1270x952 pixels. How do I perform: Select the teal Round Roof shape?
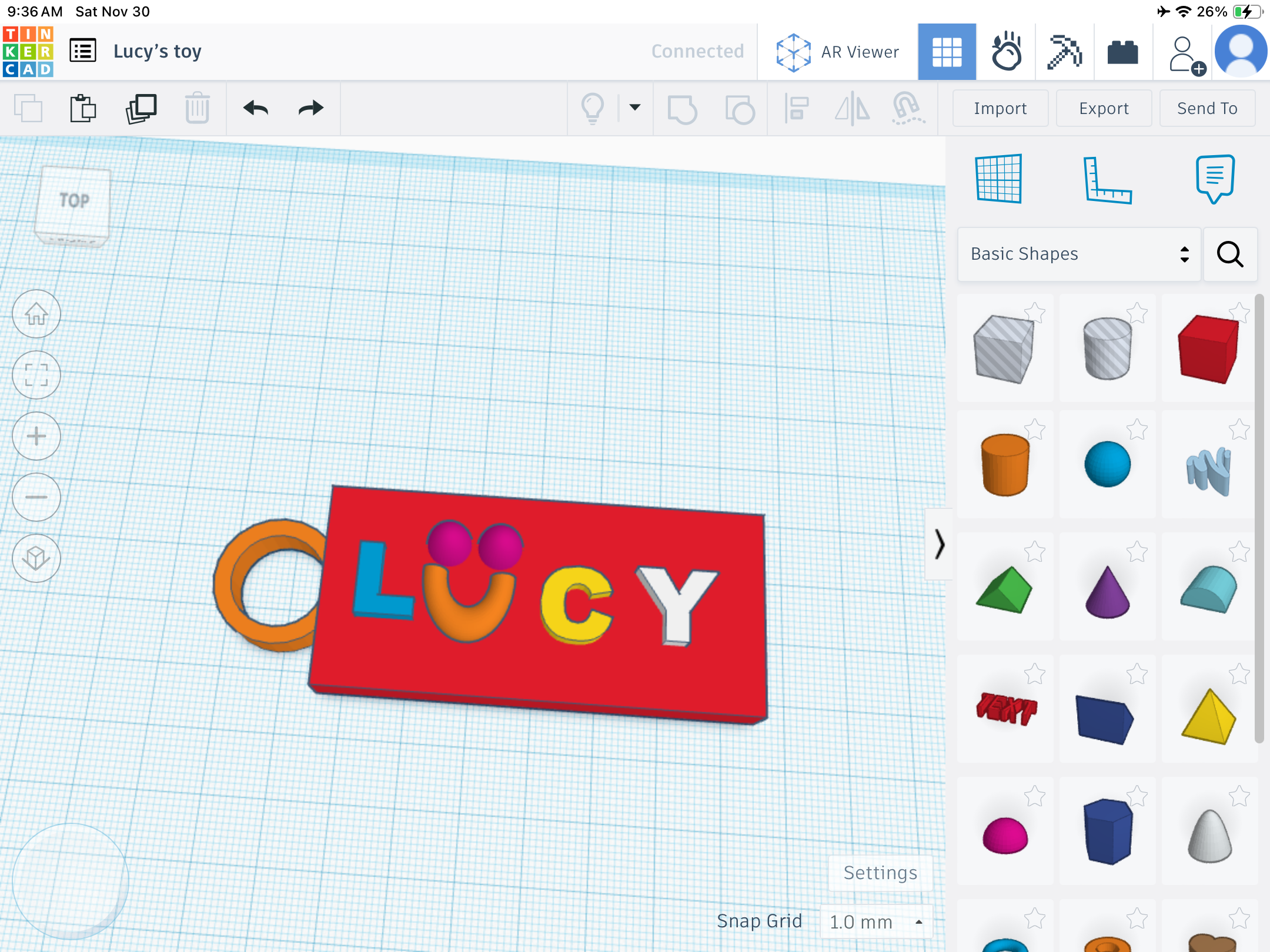(x=1209, y=589)
